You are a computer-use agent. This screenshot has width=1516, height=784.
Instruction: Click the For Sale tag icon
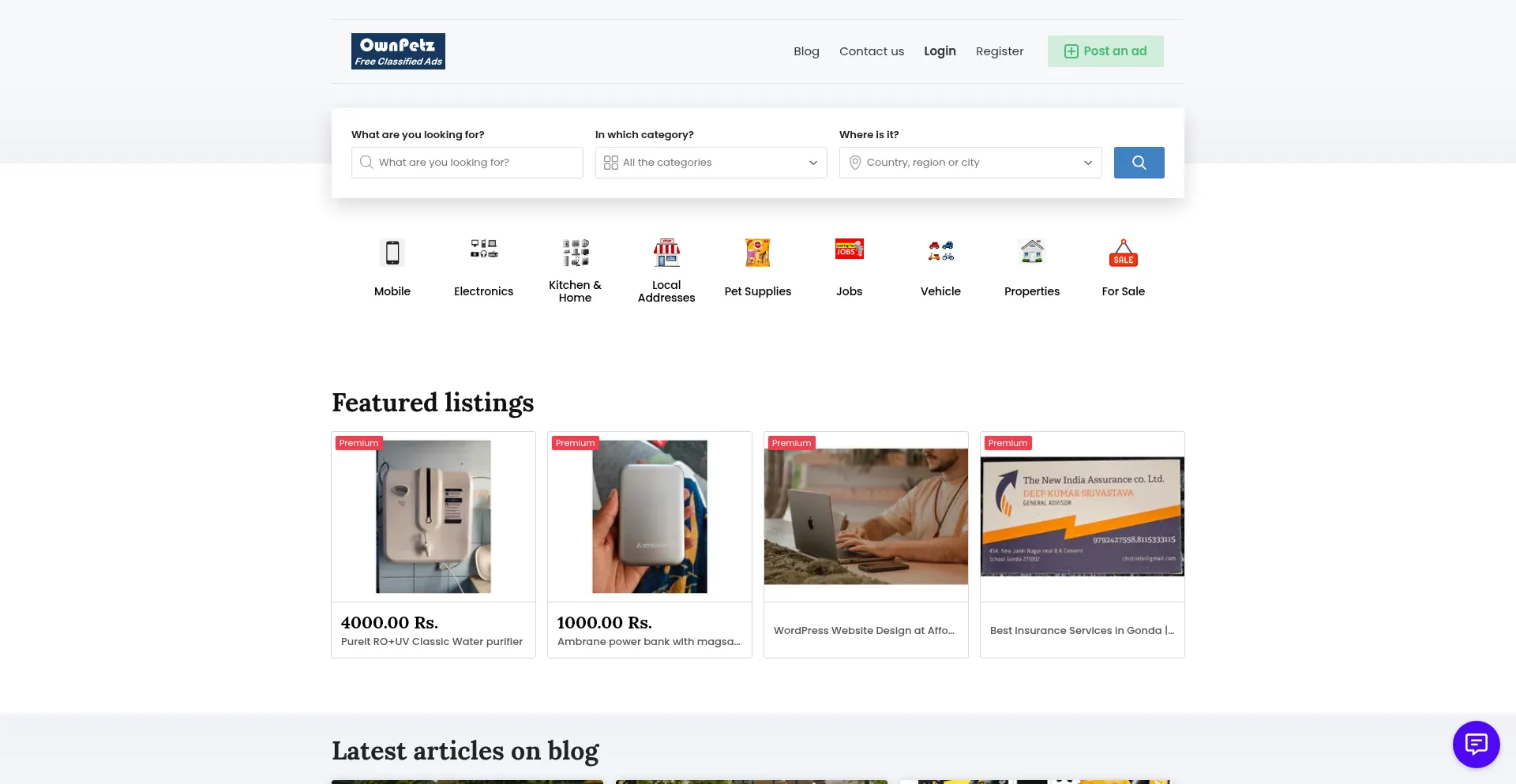tap(1124, 253)
